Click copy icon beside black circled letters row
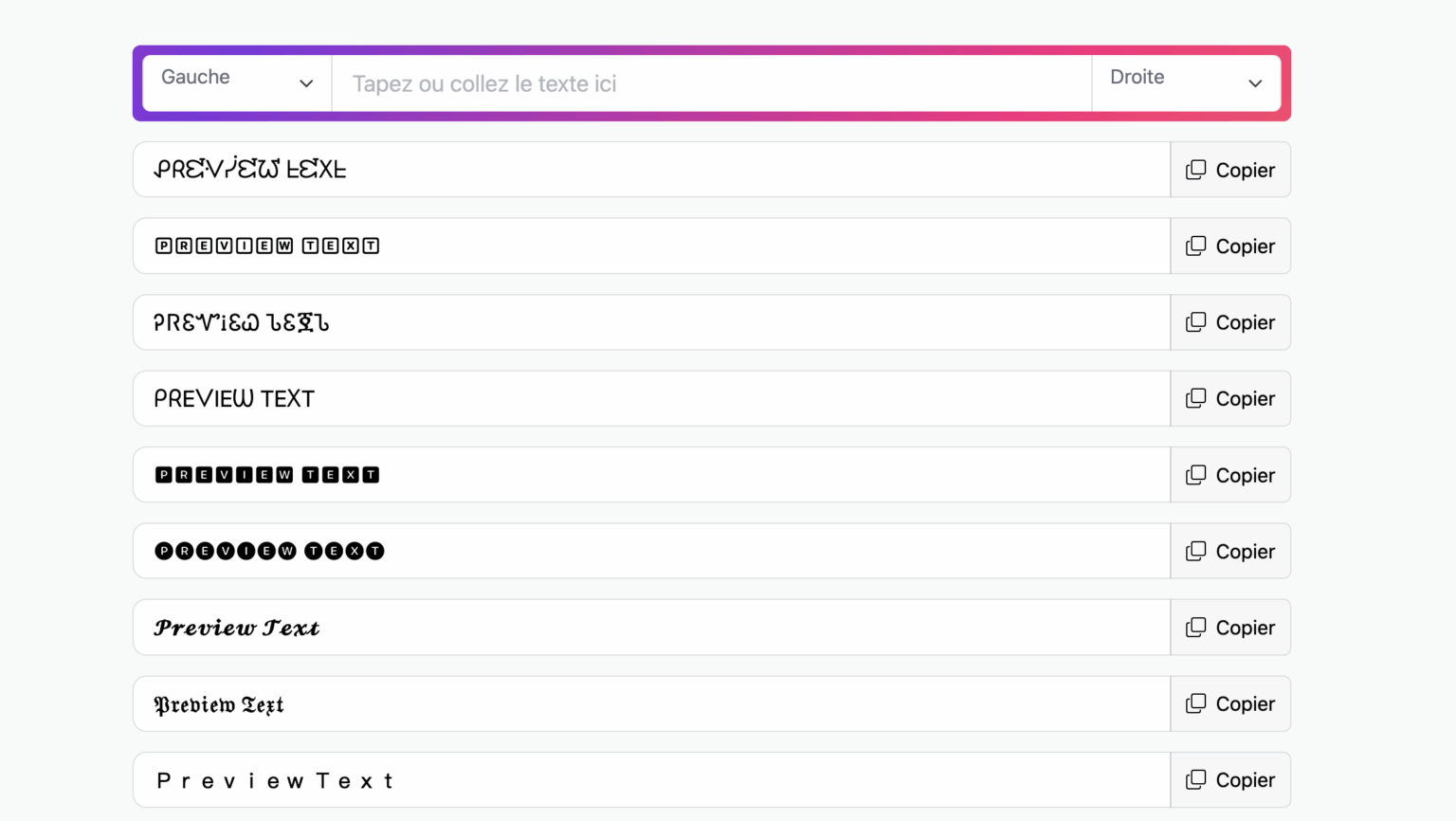Image resolution: width=1456 pixels, height=821 pixels. pos(1195,551)
